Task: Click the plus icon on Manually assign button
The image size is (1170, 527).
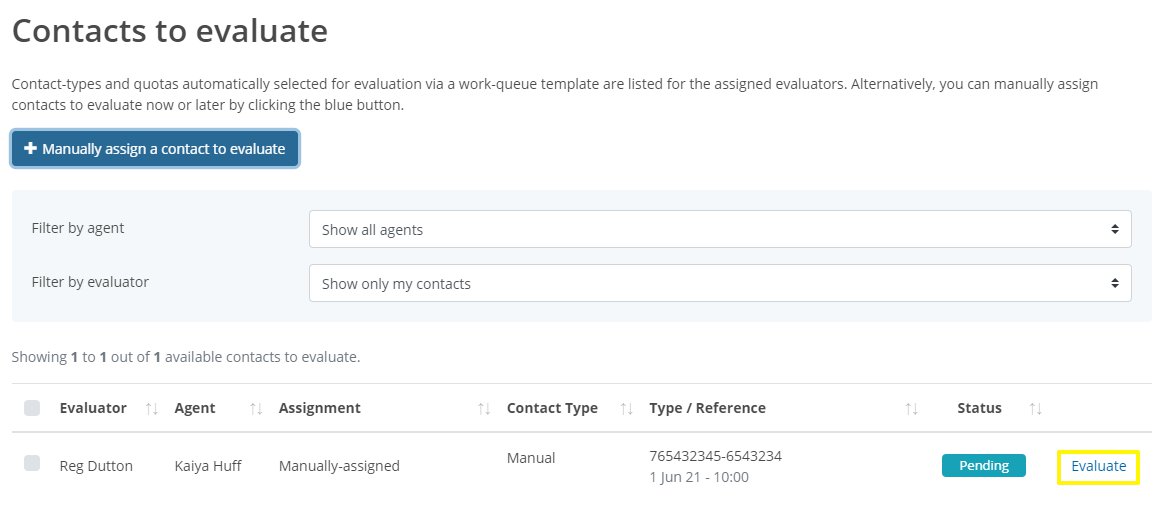Action: click(31, 149)
